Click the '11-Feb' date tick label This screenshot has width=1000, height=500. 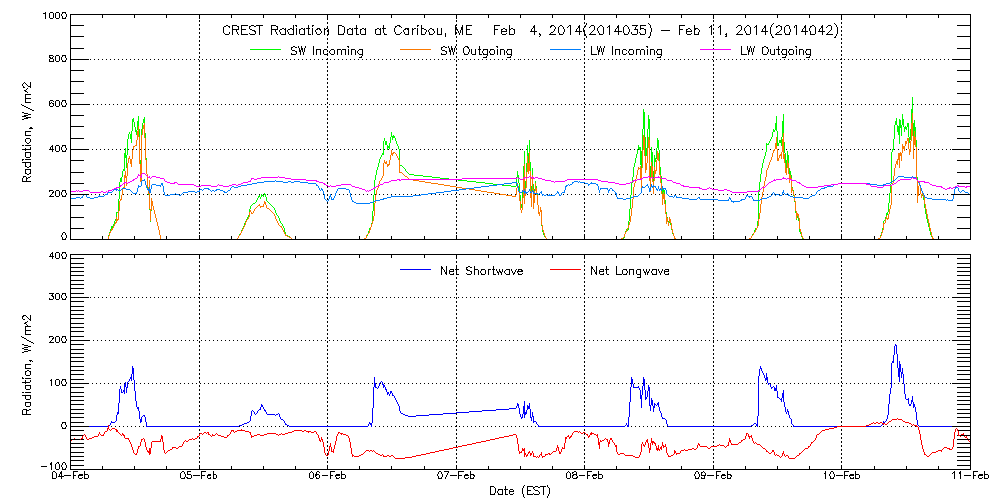coord(969,477)
